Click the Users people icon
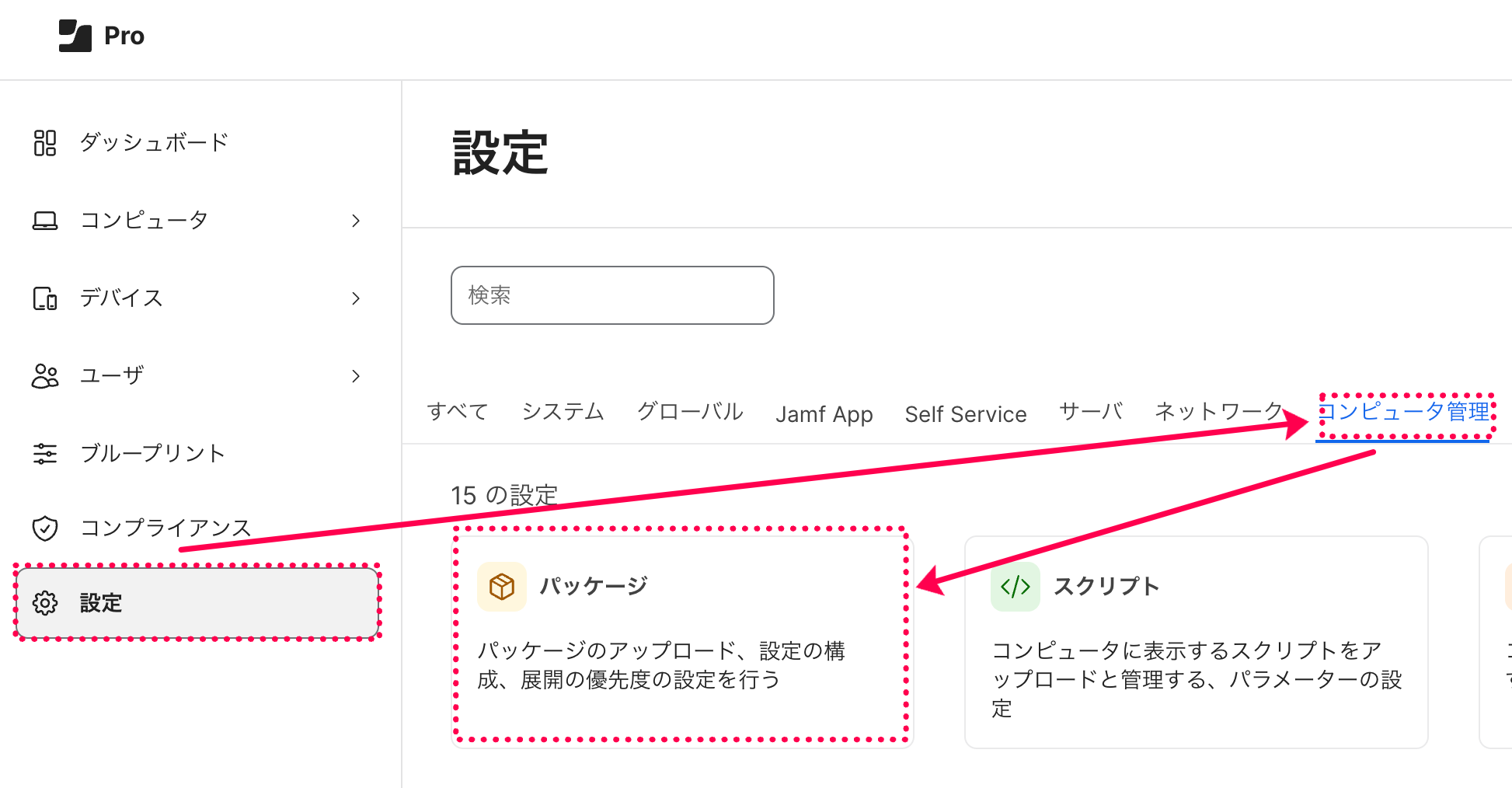The image size is (1512, 788). point(45,376)
